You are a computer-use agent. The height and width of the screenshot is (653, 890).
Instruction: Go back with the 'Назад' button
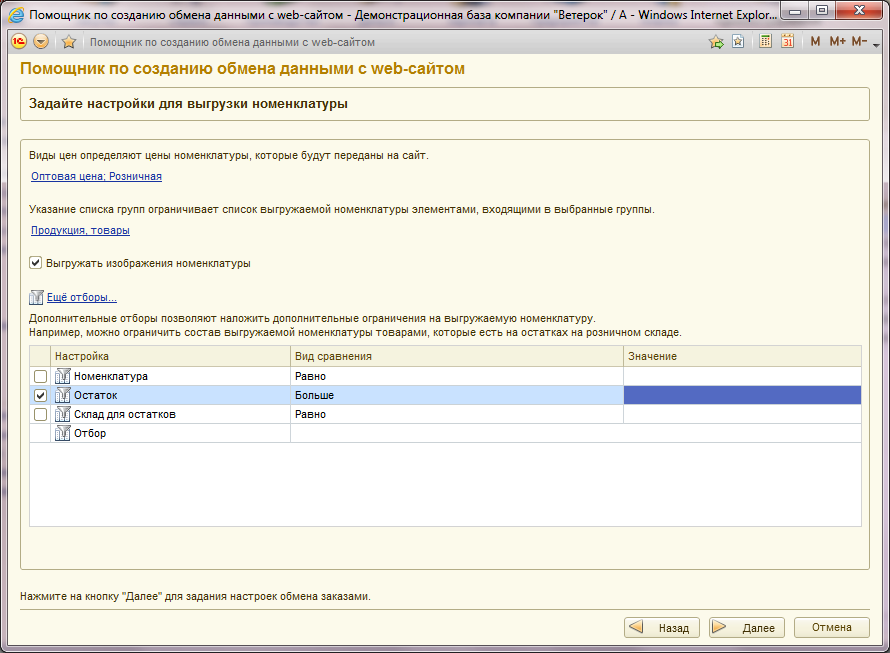(x=662, y=627)
